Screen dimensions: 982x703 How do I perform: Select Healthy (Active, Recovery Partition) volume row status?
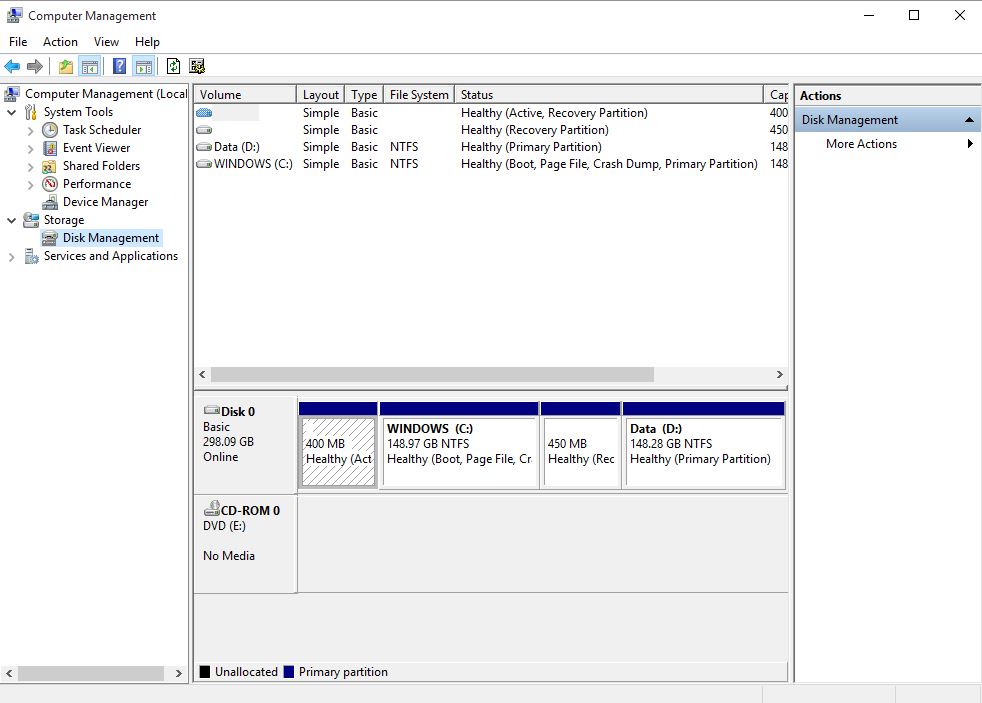[x=554, y=113]
